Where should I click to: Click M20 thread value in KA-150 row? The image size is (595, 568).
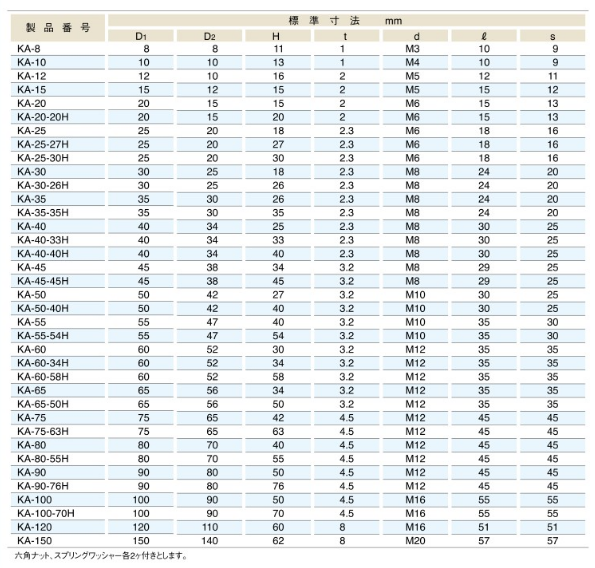click(x=416, y=541)
